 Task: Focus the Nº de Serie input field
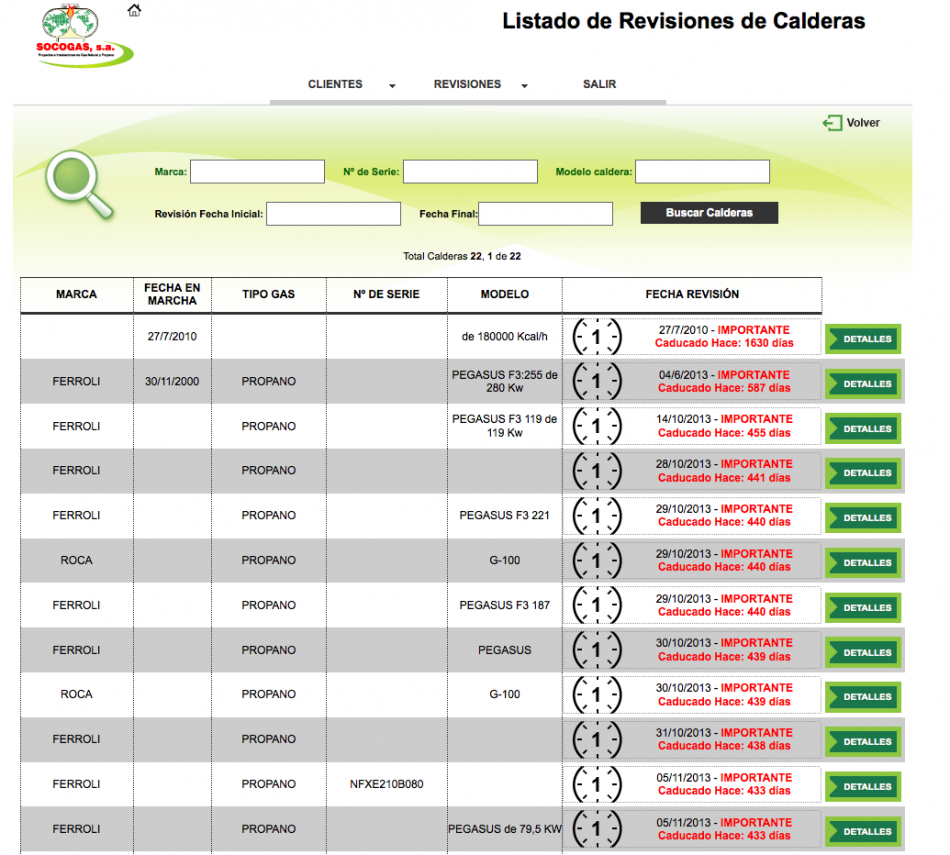[470, 171]
